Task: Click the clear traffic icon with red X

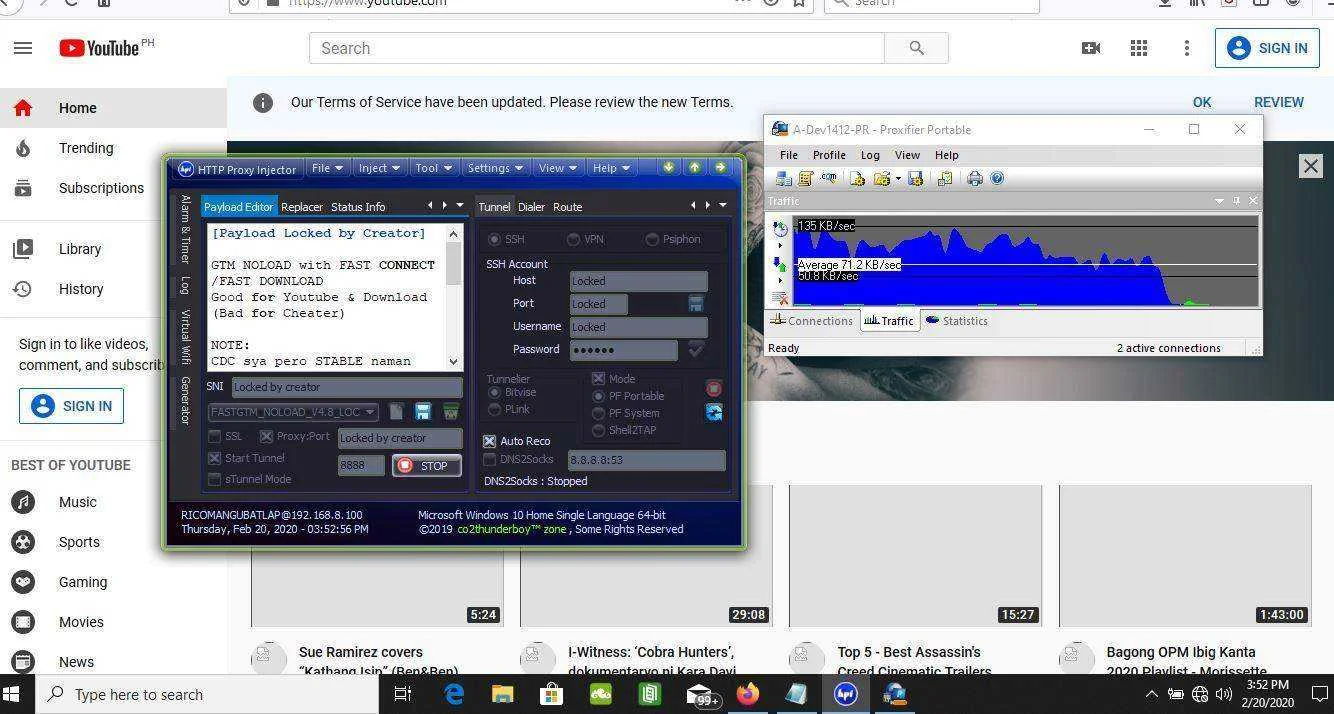Action: point(780,298)
